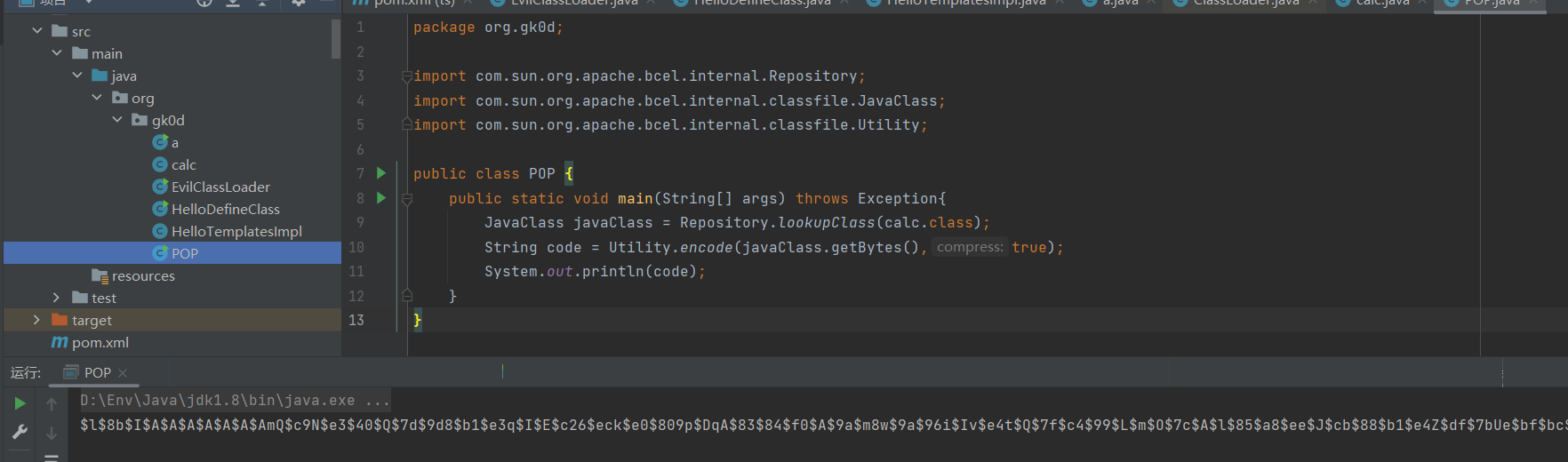
Task: Run main method from line 8 gutter
Action: [381, 198]
